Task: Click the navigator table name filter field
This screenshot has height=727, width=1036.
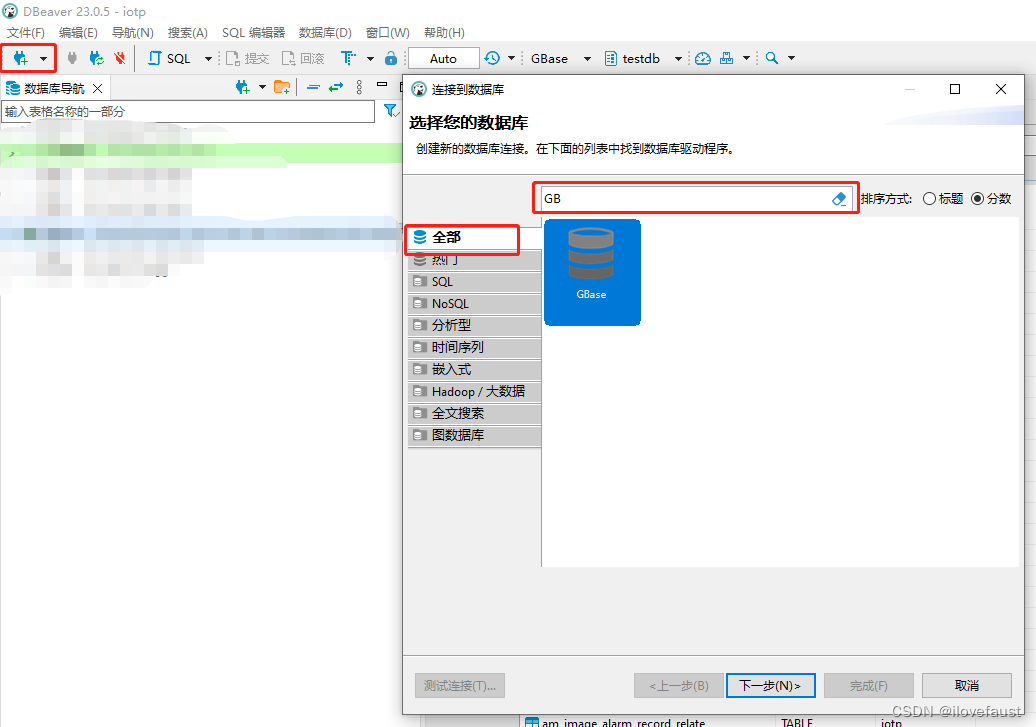Action: click(188, 112)
